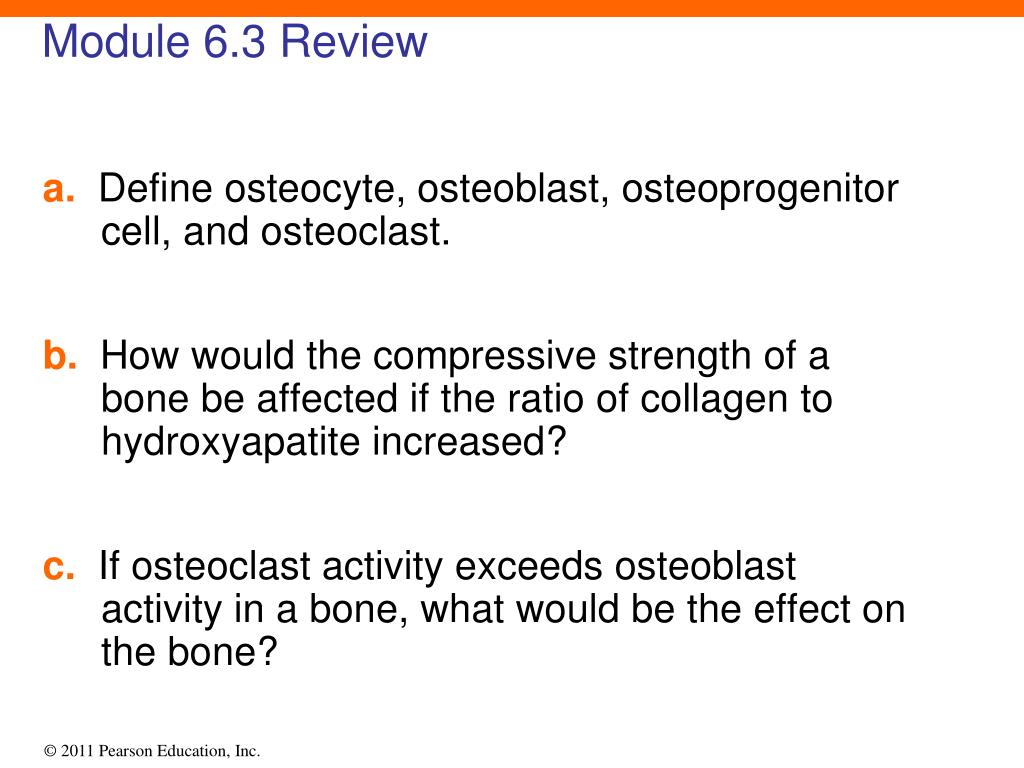
Task: Click the "© 2011 Pearson Education, Inc." copyright text
Action: [152, 751]
